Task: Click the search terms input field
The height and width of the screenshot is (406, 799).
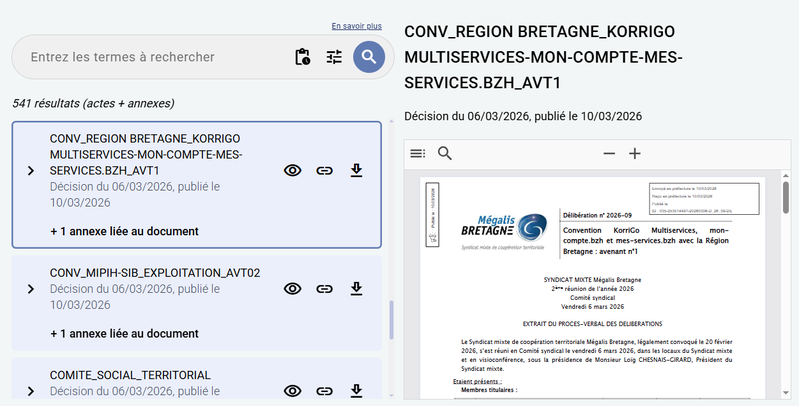Action: click(x=150, y=57)
